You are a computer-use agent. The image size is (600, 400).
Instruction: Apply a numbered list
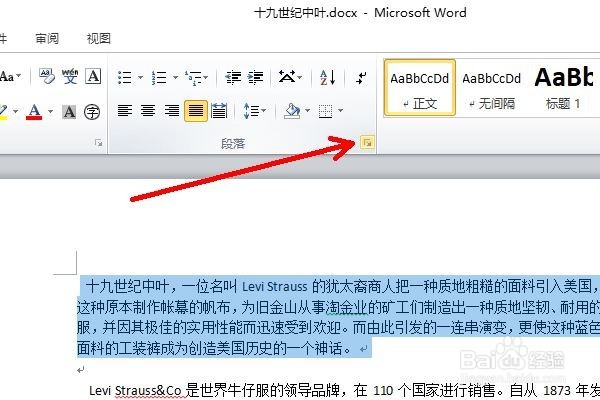point(159,78)
